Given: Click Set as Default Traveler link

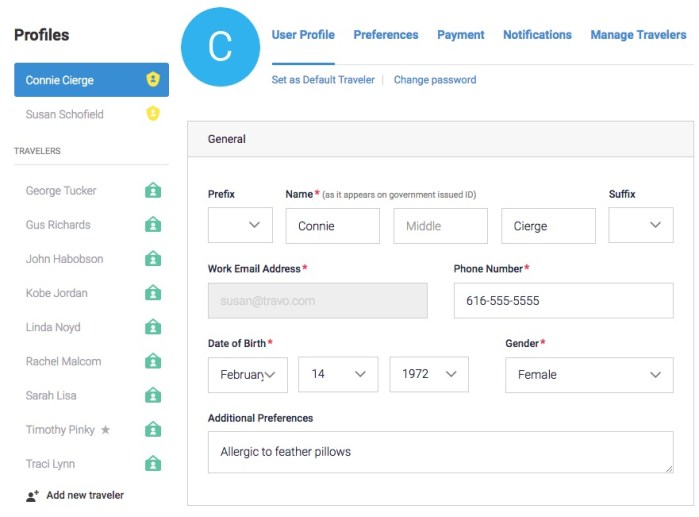Looking at the screenshot, I should point(323,80).
